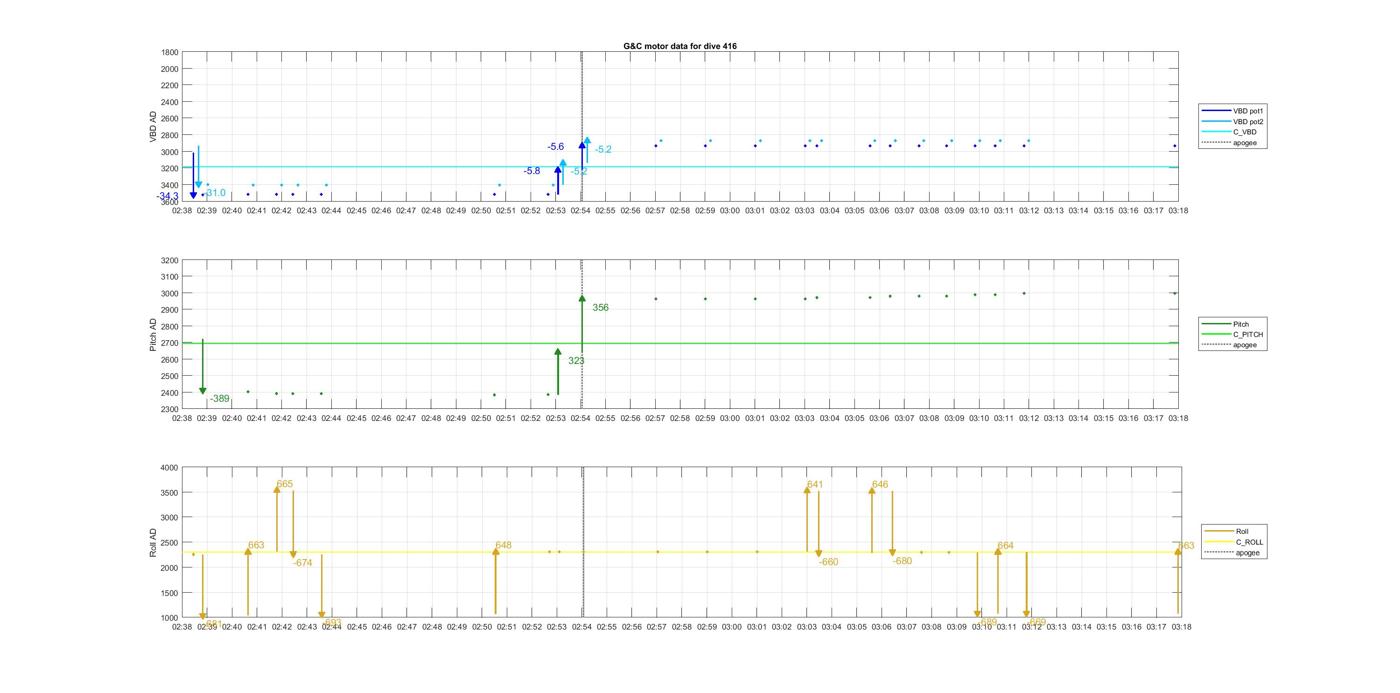
Task: Click the '-34.3' annotation in VBD plot
Action: tap(167, 197)
